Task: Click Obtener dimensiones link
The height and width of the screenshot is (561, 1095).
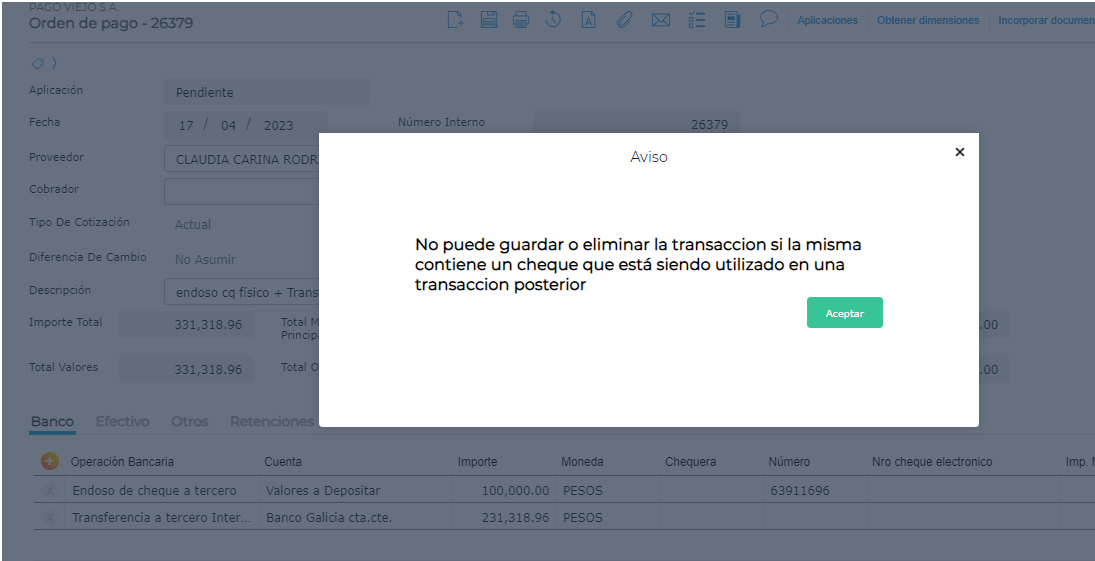Action: coord(928,20)
